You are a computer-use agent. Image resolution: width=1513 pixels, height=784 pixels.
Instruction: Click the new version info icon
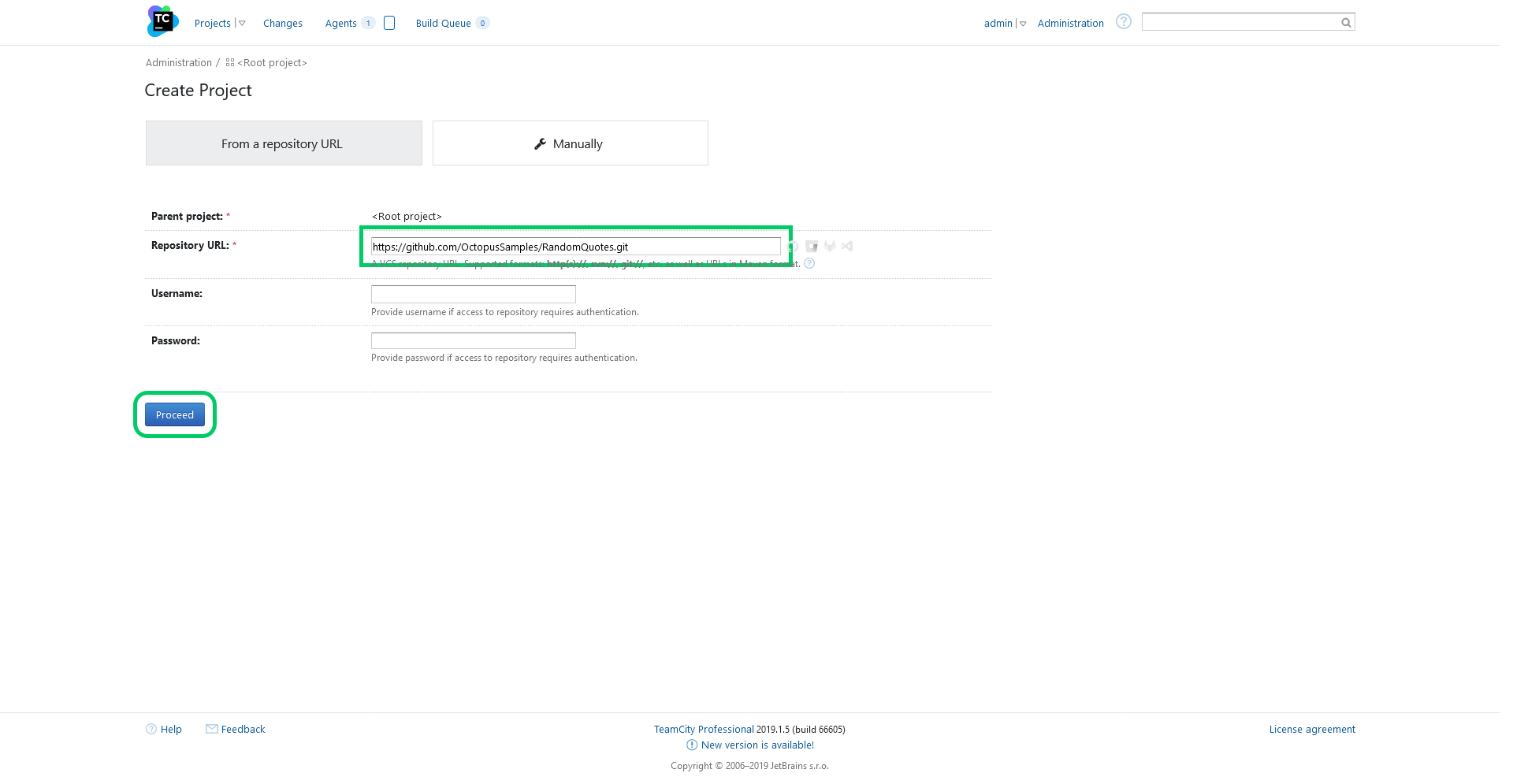(x=692, y=745)
